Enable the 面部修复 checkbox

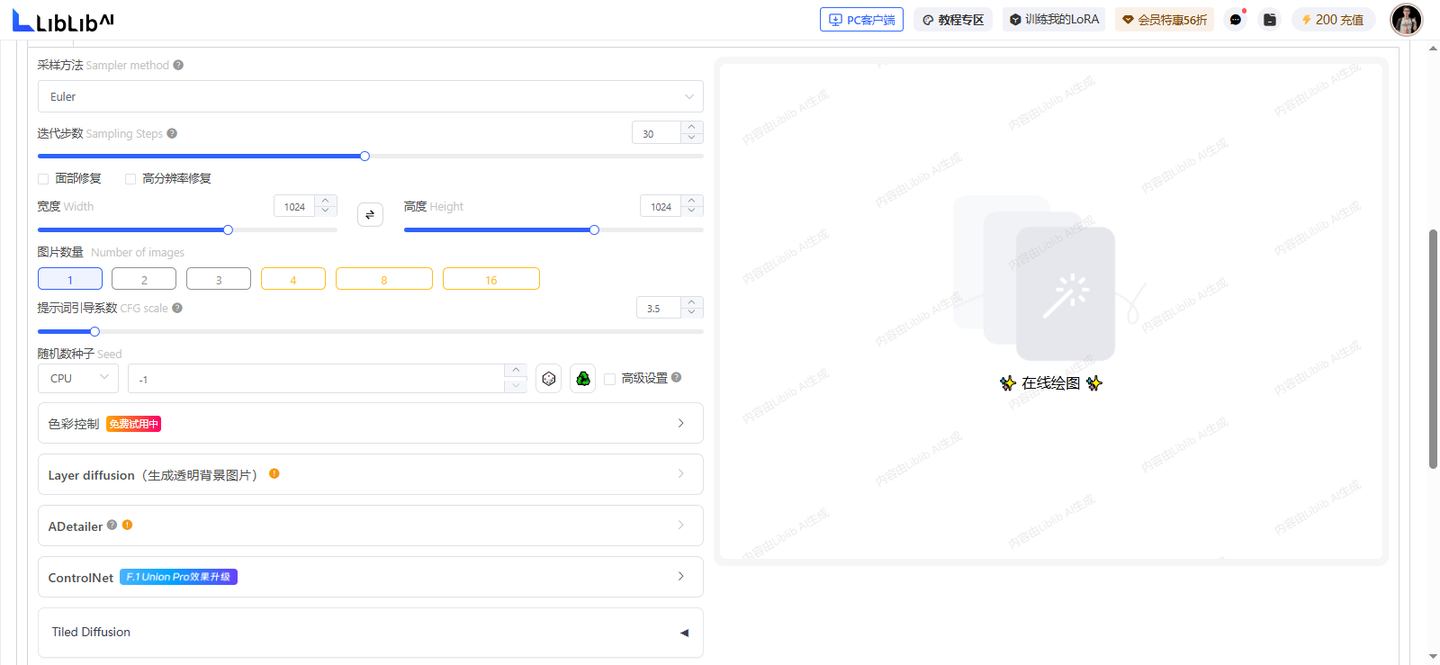pyautogui.click(x=43, y=179)
